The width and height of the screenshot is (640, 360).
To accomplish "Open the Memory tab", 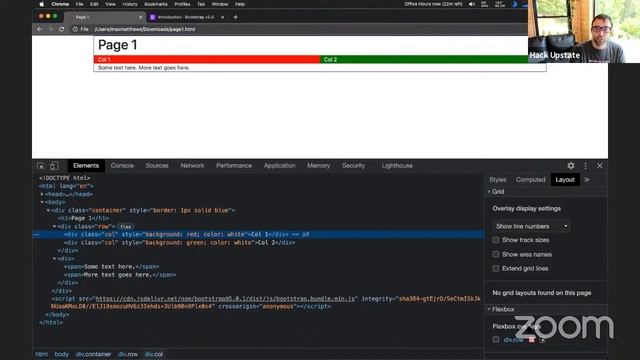I will (x=318, y=166).
